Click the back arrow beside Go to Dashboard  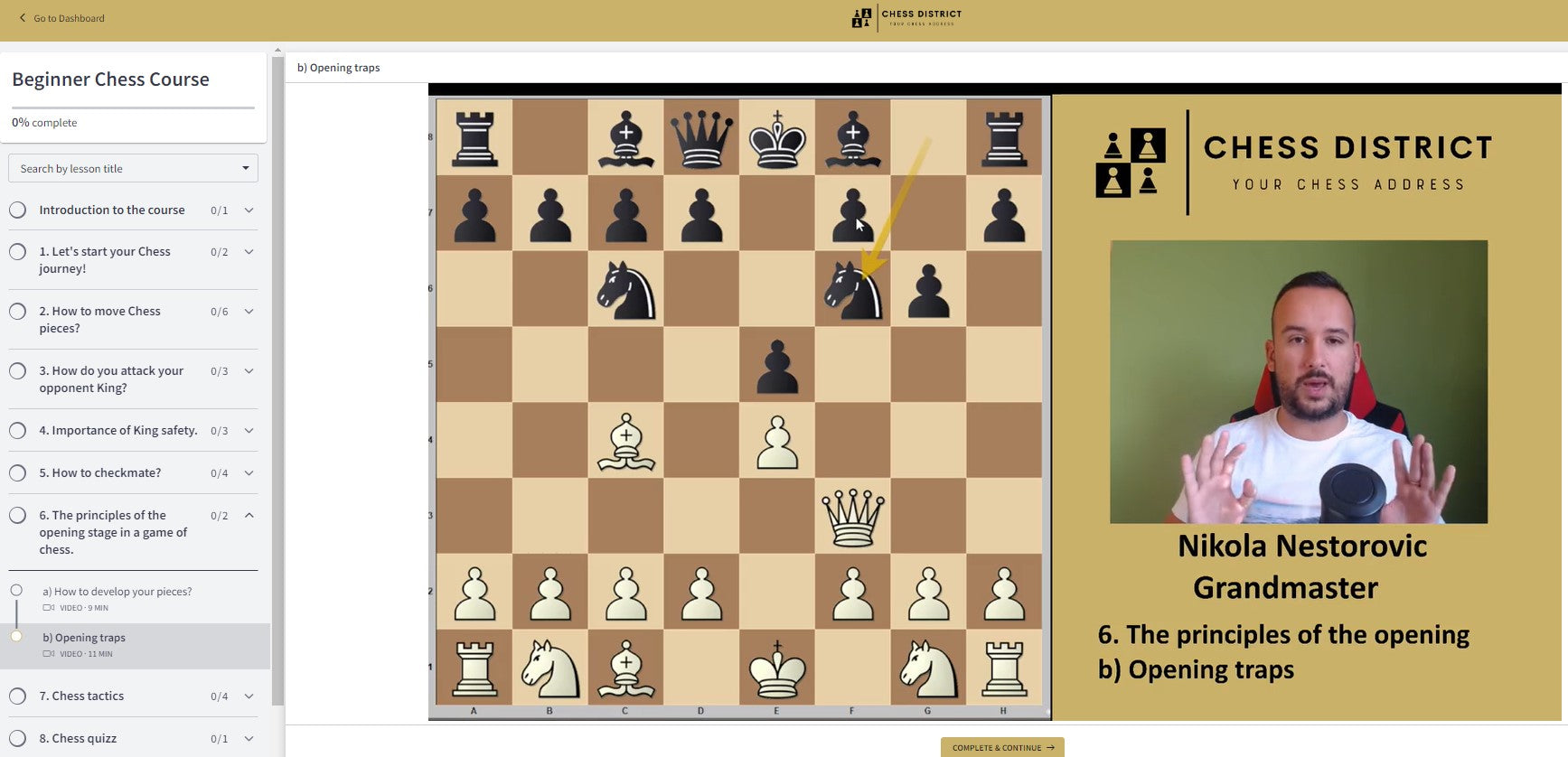coord(23,18)
